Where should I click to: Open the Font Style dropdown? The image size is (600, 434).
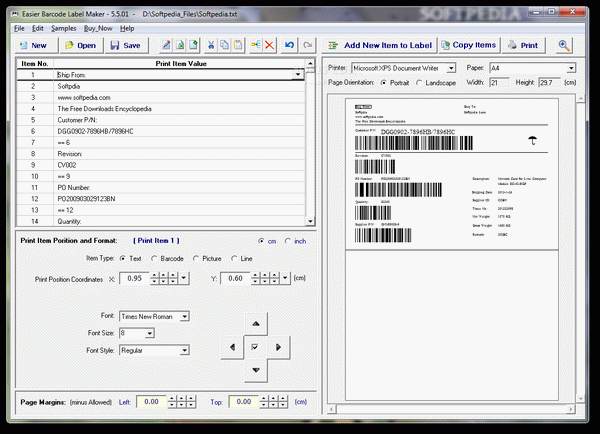tap(185, 350)
